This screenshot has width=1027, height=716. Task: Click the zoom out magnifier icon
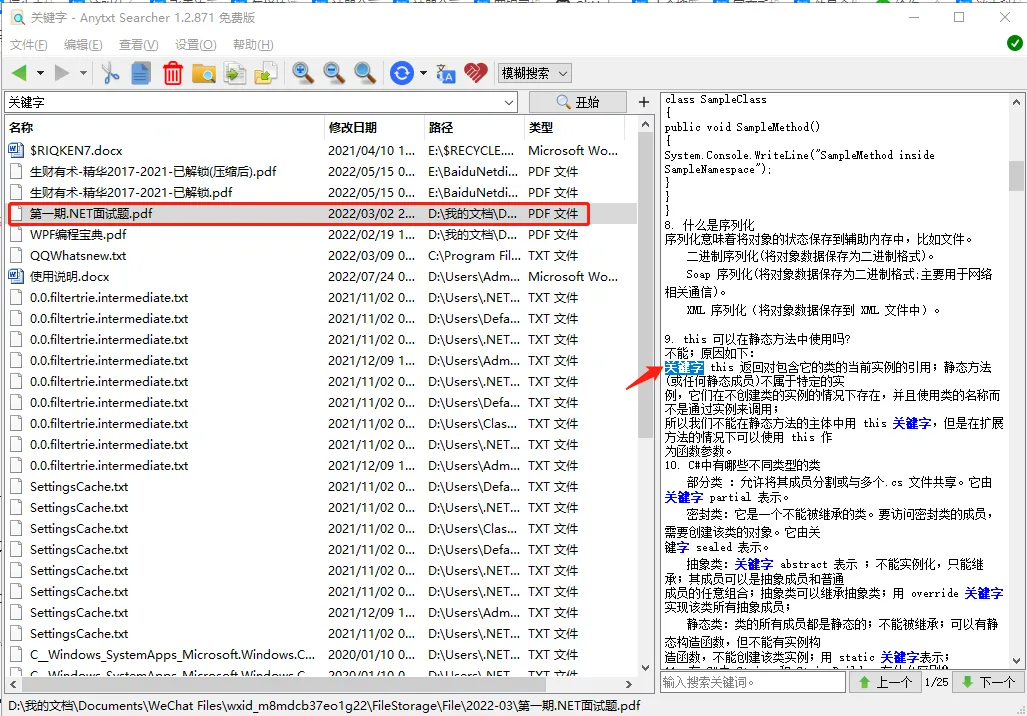tap(334, 73)
